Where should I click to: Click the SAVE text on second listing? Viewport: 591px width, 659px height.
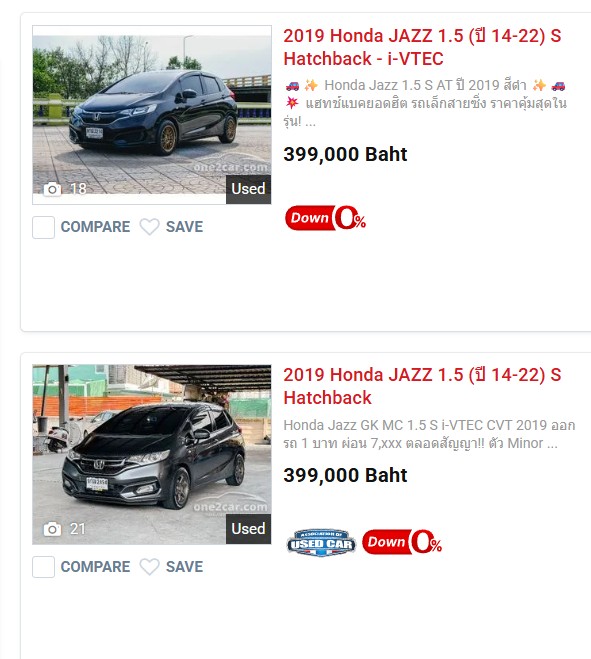(185, 567)
